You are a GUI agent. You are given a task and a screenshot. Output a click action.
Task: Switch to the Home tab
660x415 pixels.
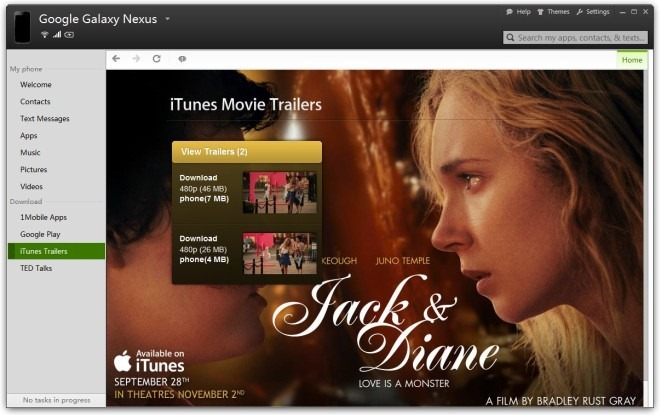[632, 60]
